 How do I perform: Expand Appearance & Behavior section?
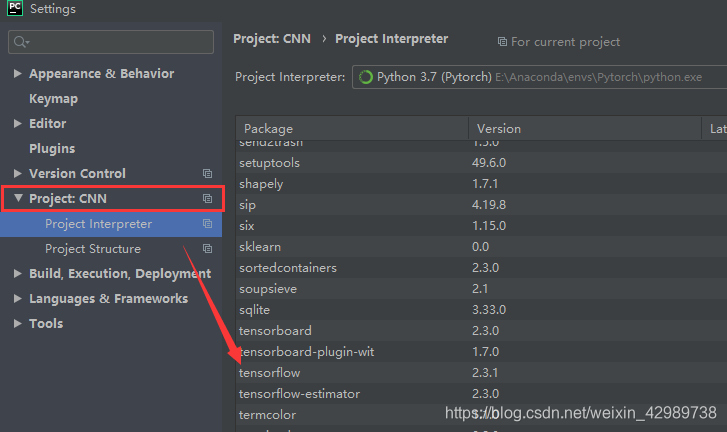[x=18, y=73]
